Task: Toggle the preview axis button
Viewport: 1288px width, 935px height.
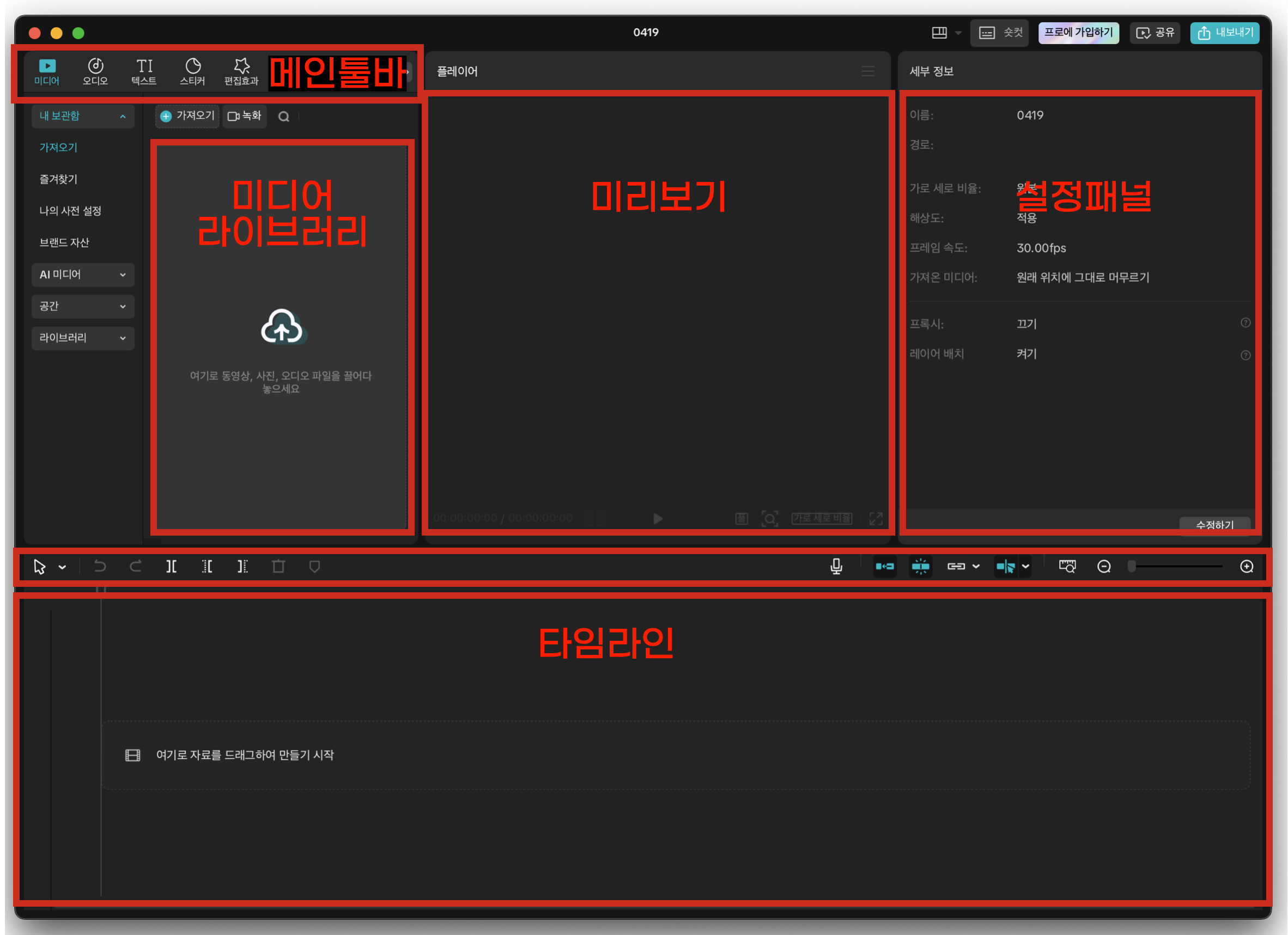Action: tap(1005, 566)
